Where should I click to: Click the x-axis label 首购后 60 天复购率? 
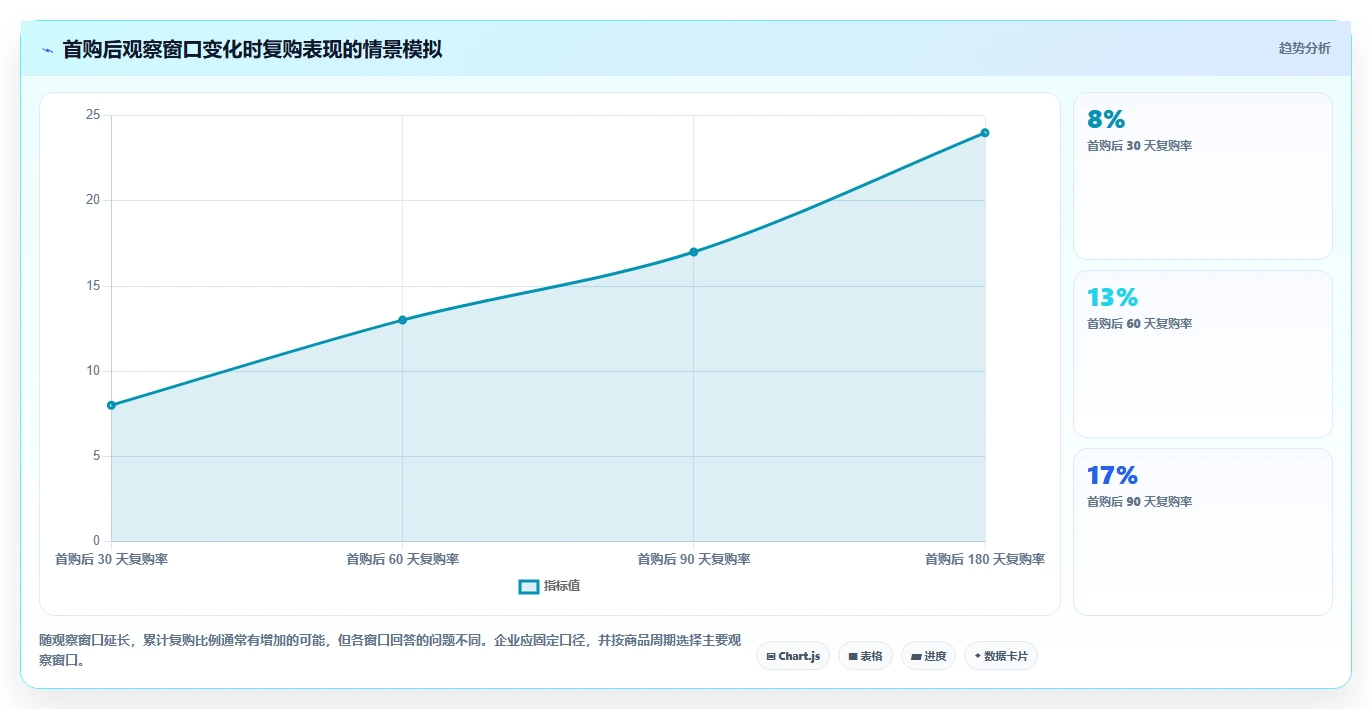[402, 559]
